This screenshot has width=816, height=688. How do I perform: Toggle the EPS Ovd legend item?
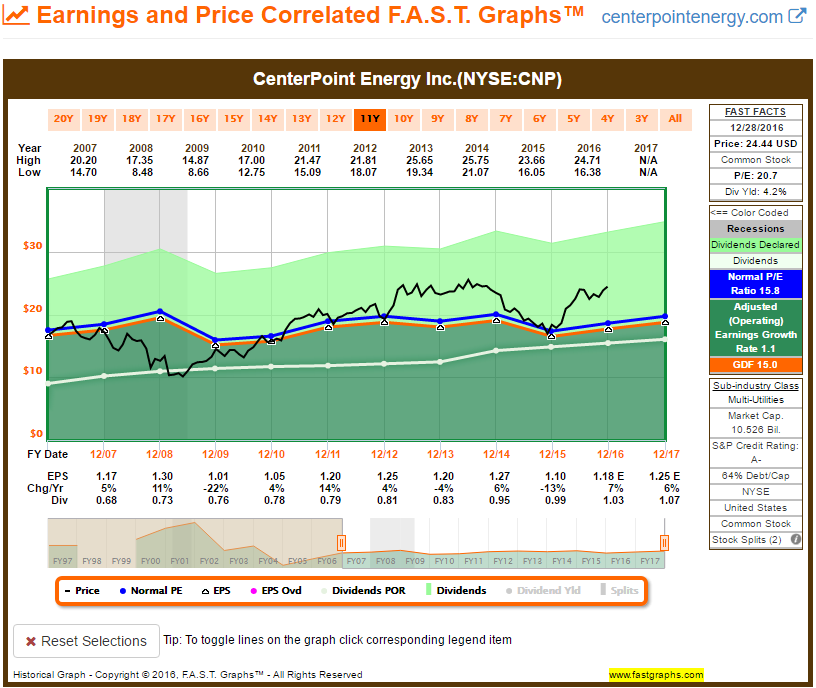[x=276, y=591]
